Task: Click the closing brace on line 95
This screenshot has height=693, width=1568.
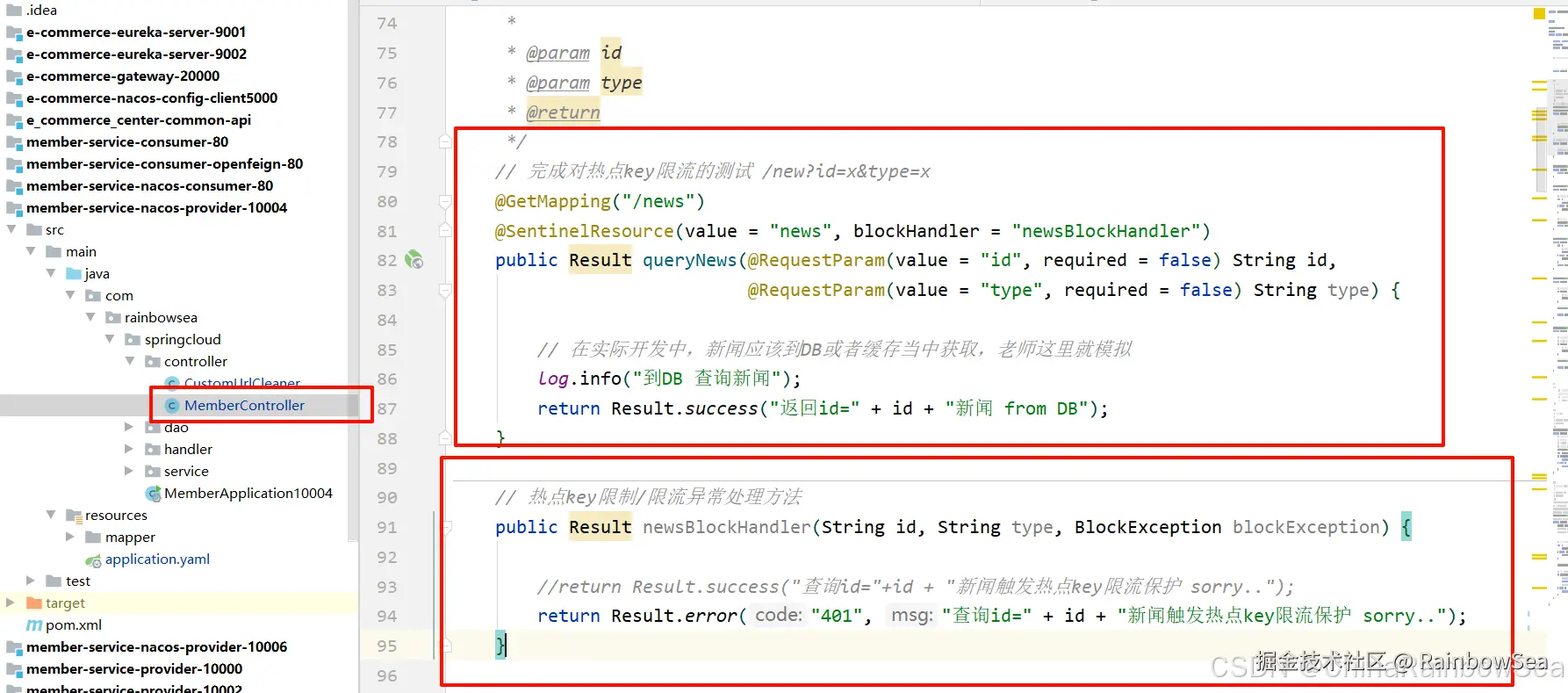Action: pyautogui.click(x=500, y=646)
